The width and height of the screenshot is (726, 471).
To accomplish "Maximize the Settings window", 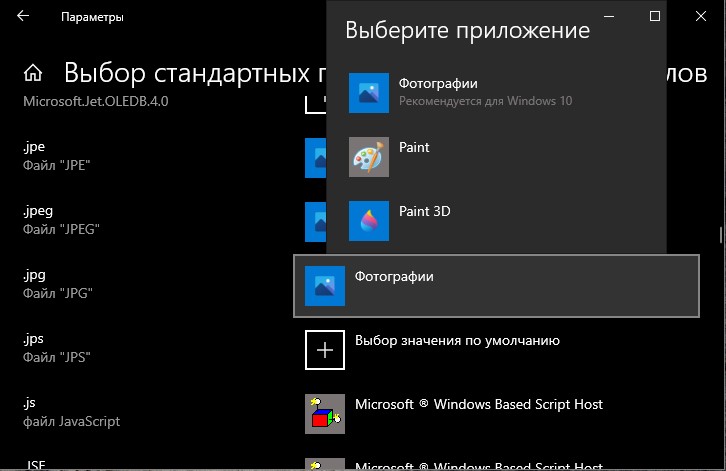I will click(x=655, y=16).
